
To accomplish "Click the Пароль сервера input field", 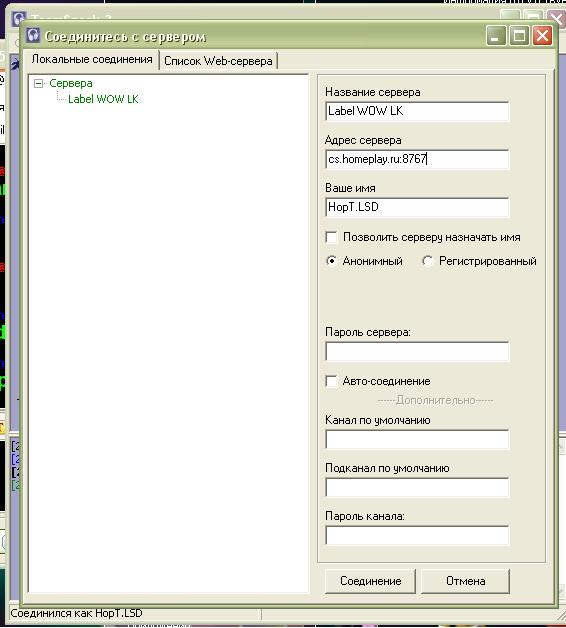I will pos(417,351).
